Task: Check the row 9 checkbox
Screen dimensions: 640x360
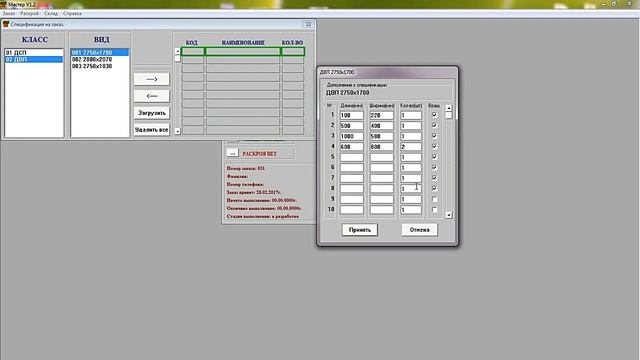Action: (x=434, y=199)
